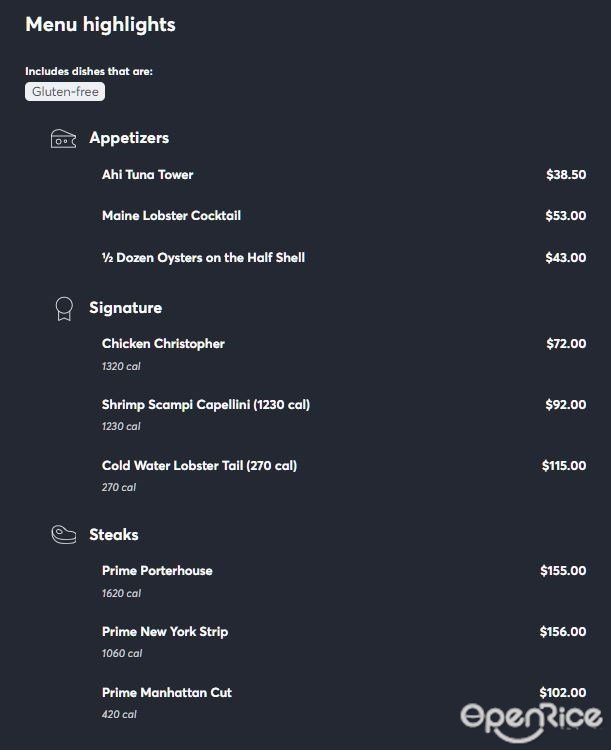
Task: Select the Steaks section heading
Action: 114,535
